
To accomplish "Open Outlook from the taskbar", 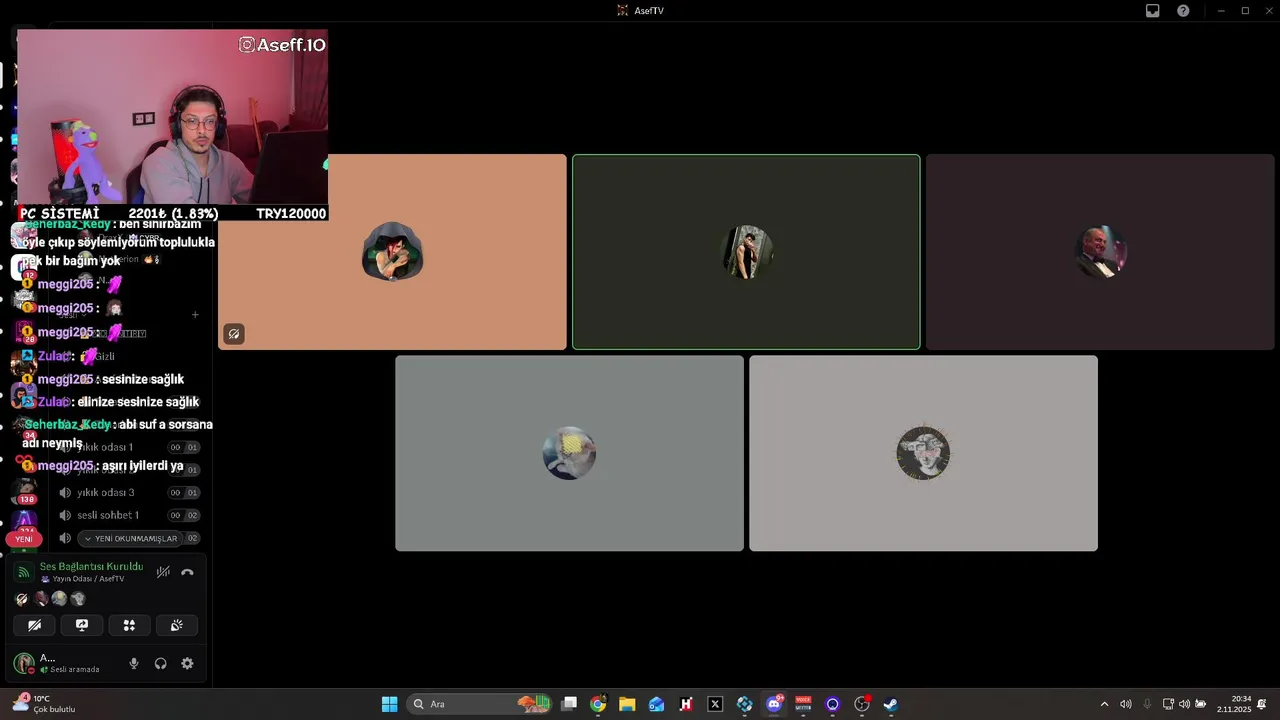I will click(x=656, y=704).
